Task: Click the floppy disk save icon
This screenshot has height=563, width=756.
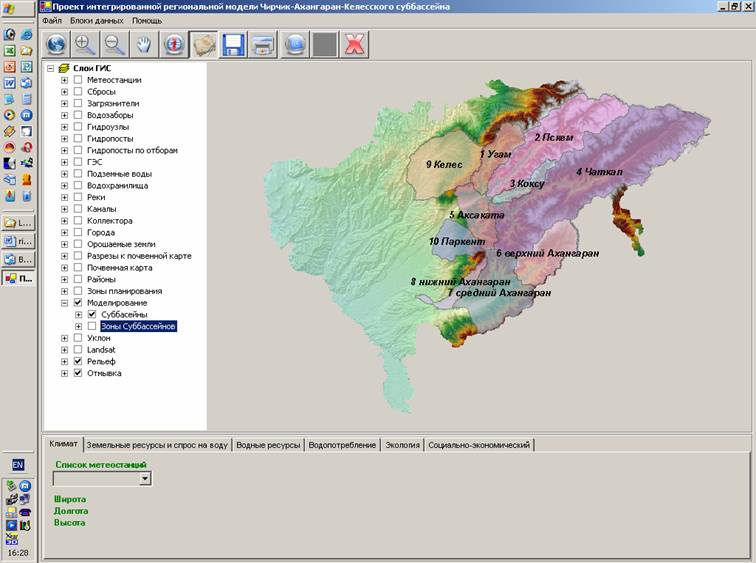Action: coord(234,44)
